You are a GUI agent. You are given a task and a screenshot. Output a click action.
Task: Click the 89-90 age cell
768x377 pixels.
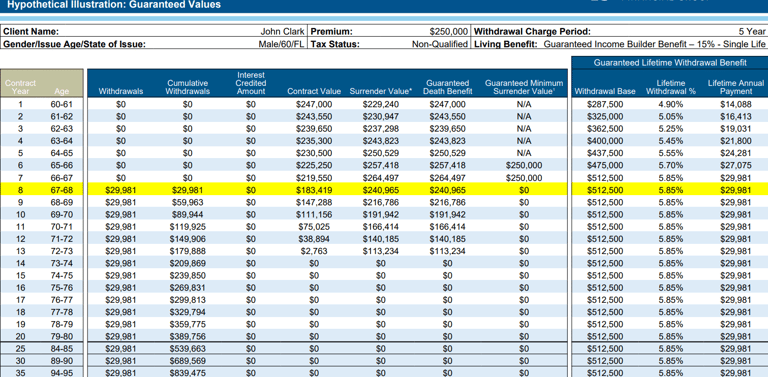coord(62,361)
